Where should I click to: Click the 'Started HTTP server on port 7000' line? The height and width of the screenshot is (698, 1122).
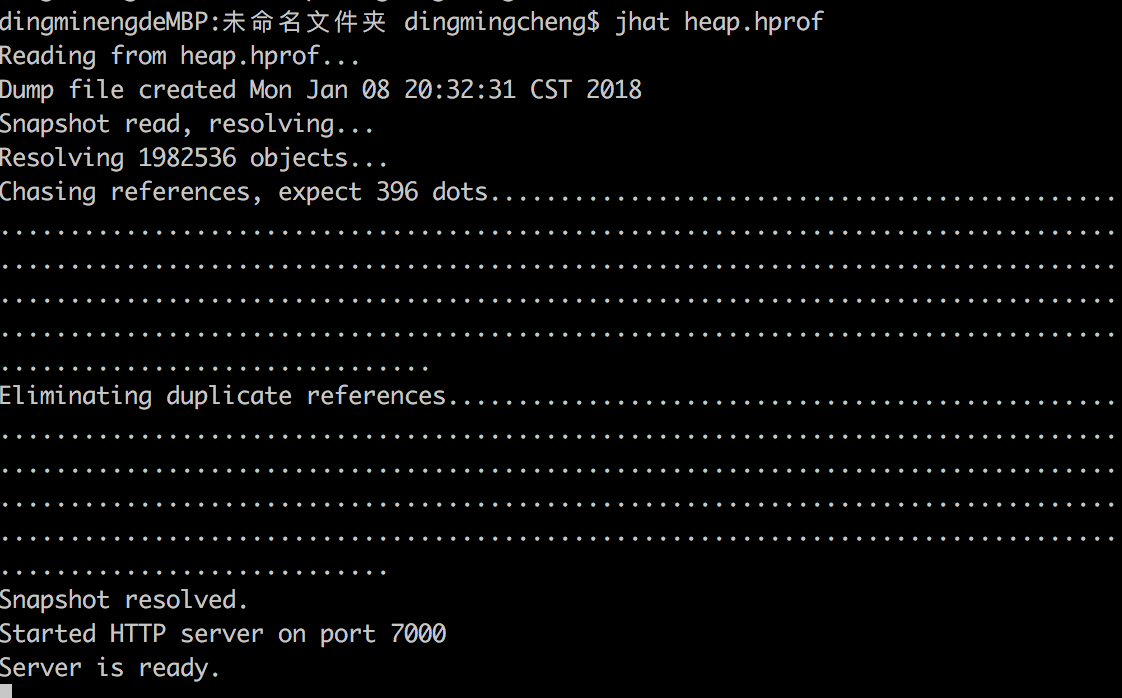click(x=223, y=634)
